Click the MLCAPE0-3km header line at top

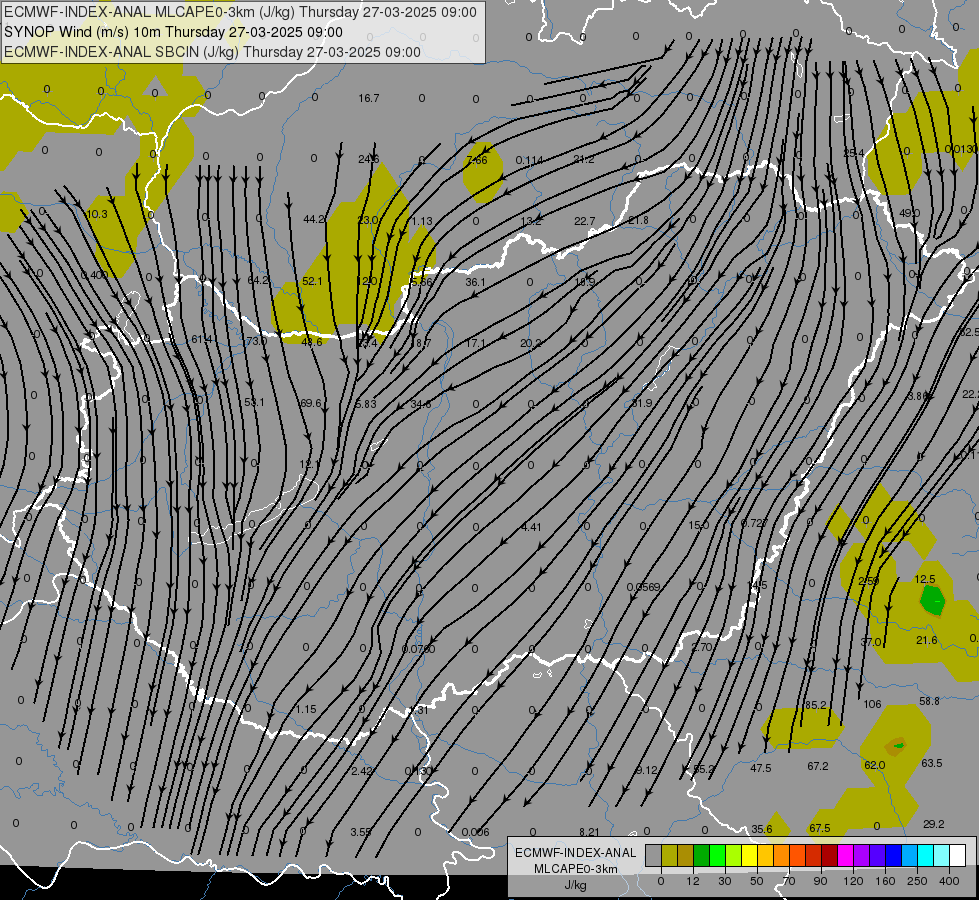tap(240, 12)
